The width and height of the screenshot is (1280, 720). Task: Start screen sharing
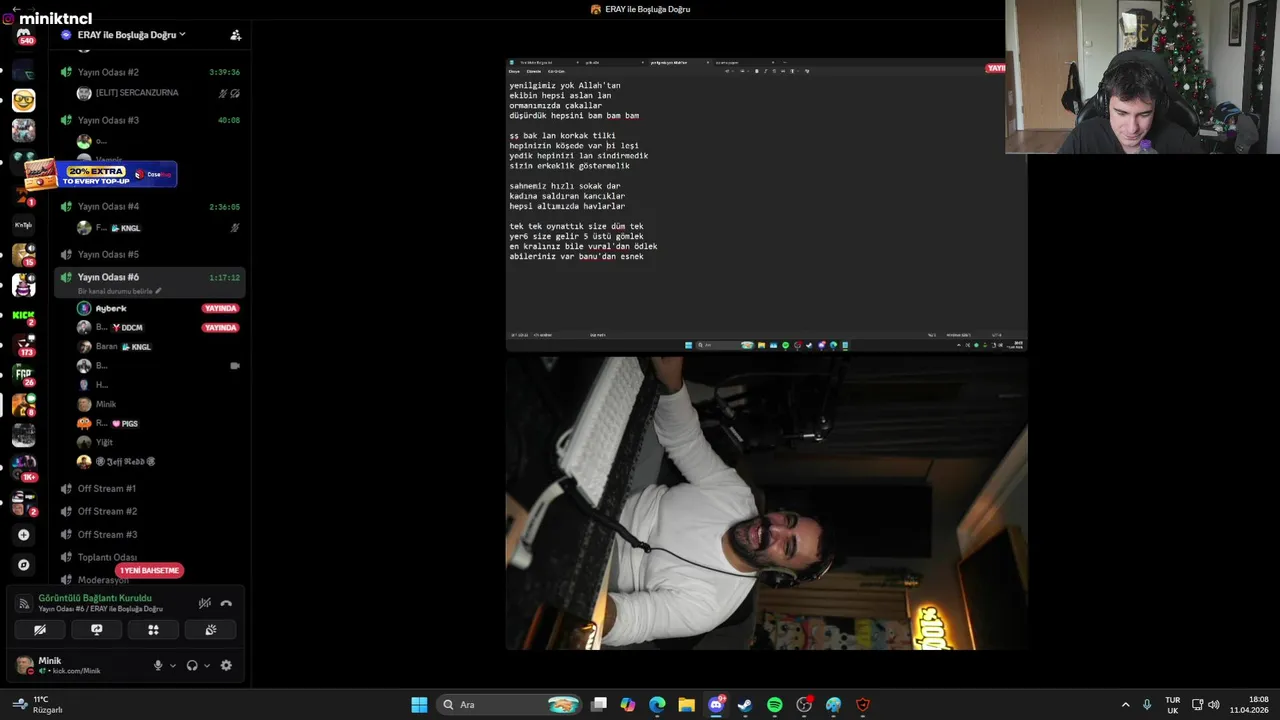97,630
